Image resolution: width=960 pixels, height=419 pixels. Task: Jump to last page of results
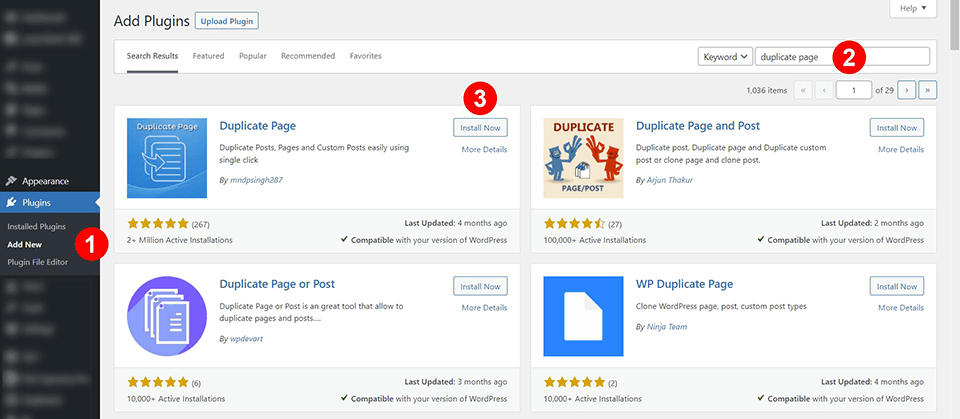[928, 90]
